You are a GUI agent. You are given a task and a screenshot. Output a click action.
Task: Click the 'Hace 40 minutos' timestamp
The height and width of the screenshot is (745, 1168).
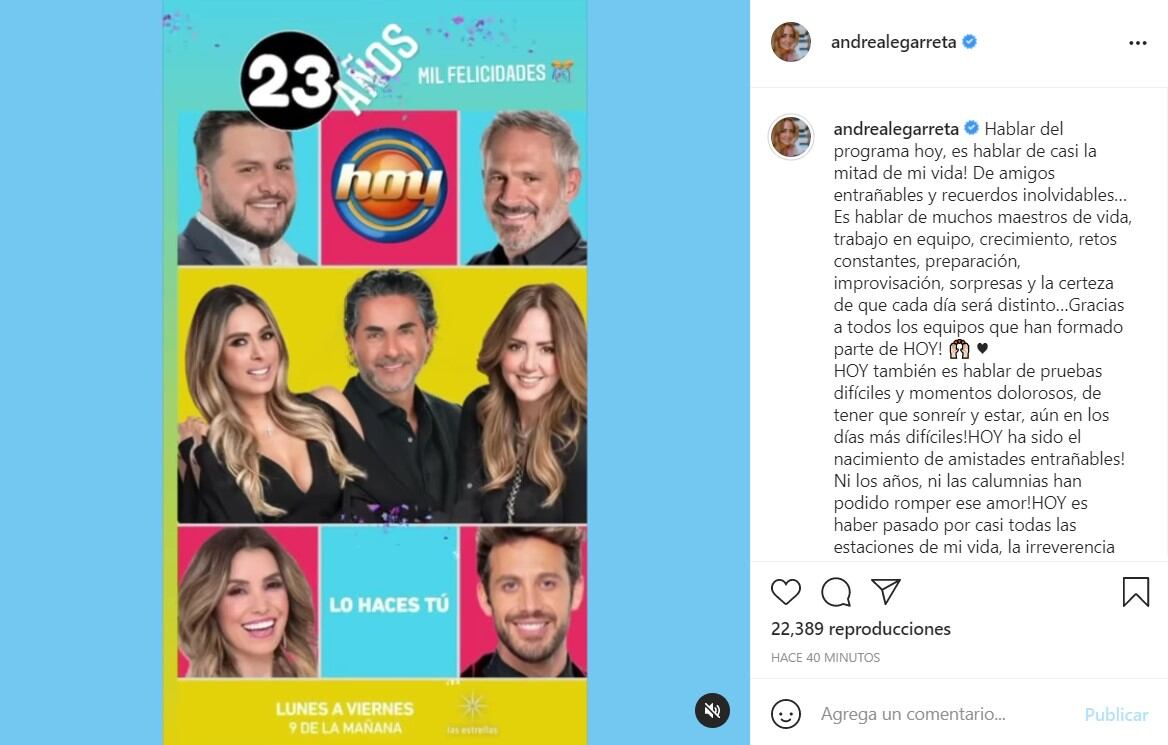point(825,657)
